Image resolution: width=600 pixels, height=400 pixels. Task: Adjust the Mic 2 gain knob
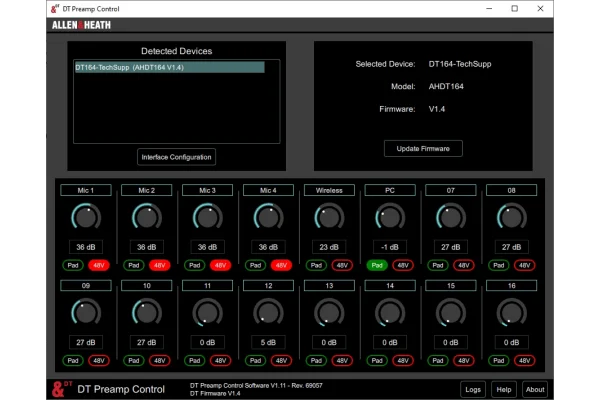coord(147,217)
